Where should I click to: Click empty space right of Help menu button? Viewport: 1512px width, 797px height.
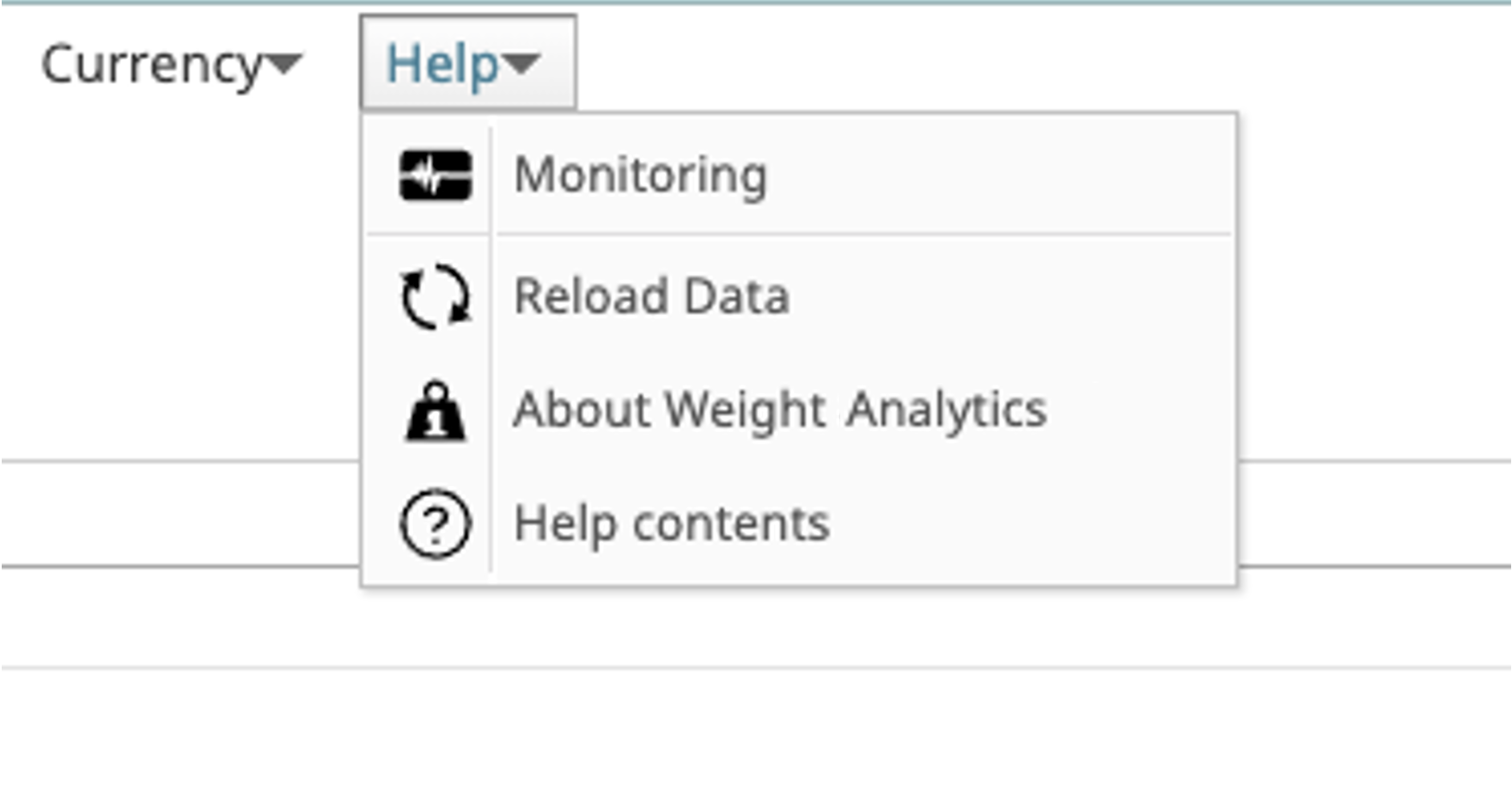click(945, 62)
